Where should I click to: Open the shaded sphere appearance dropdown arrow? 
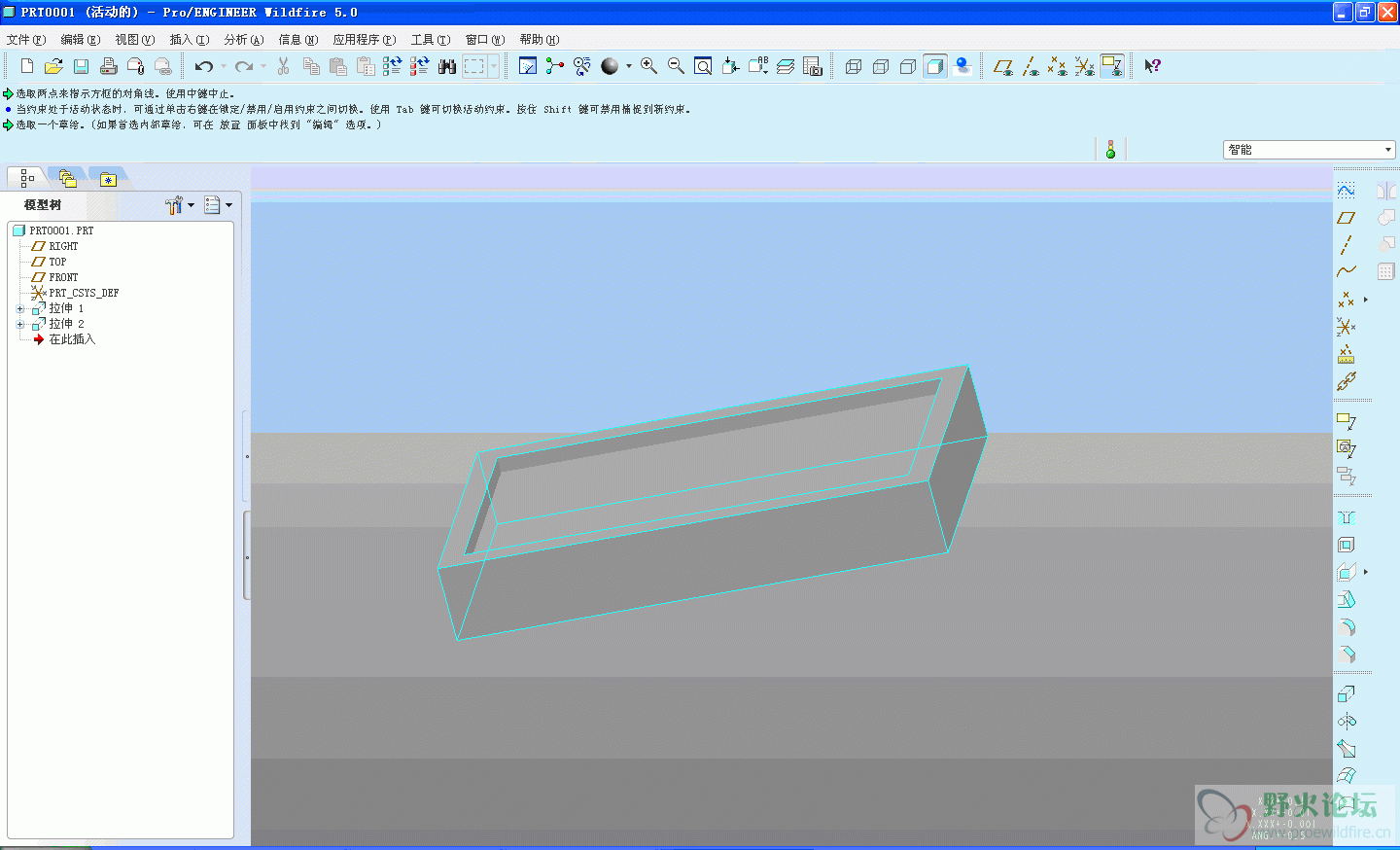point(629,66)
